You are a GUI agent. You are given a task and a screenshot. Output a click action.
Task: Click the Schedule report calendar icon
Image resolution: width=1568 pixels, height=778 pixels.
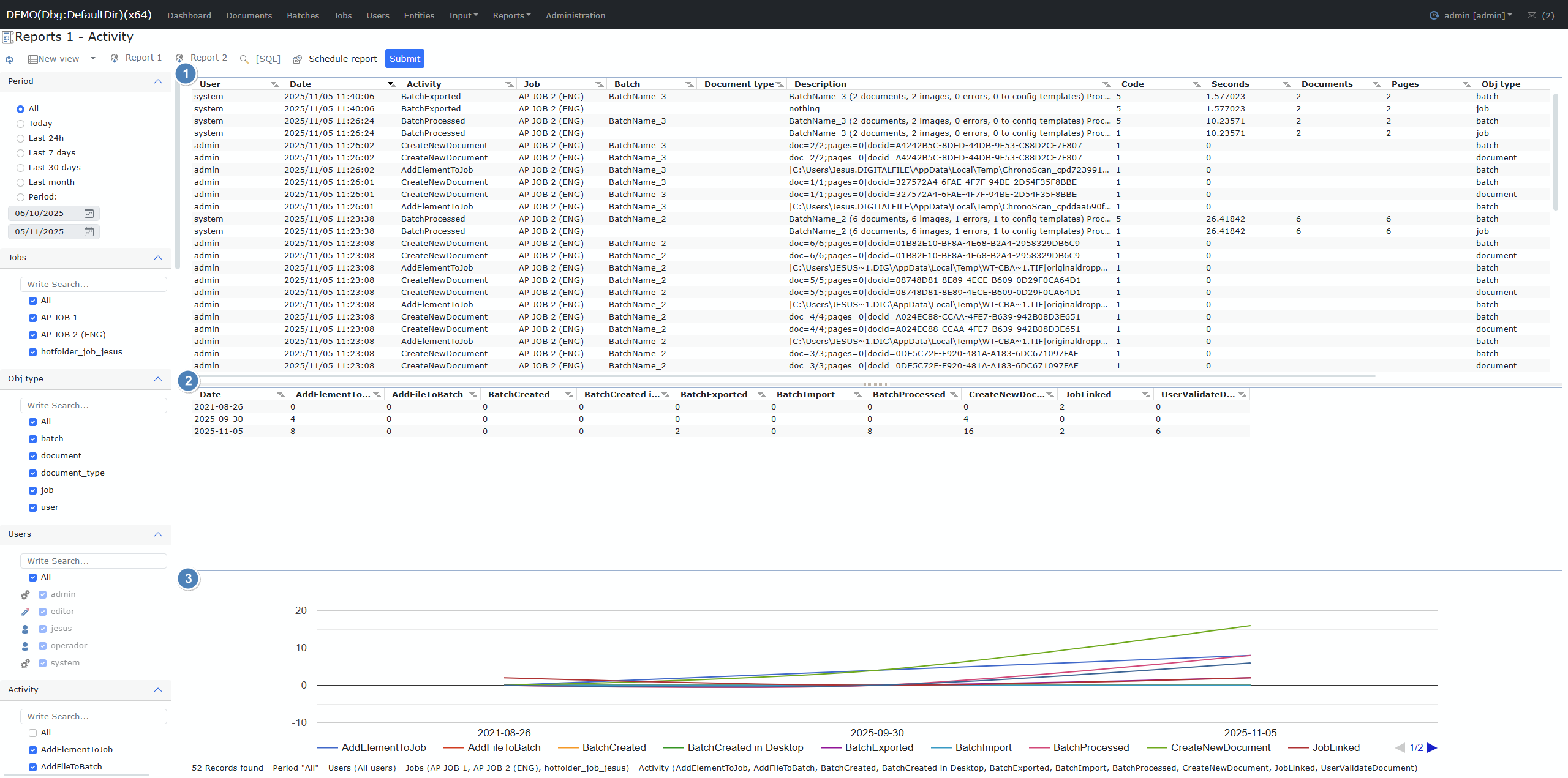coord(298,59)
